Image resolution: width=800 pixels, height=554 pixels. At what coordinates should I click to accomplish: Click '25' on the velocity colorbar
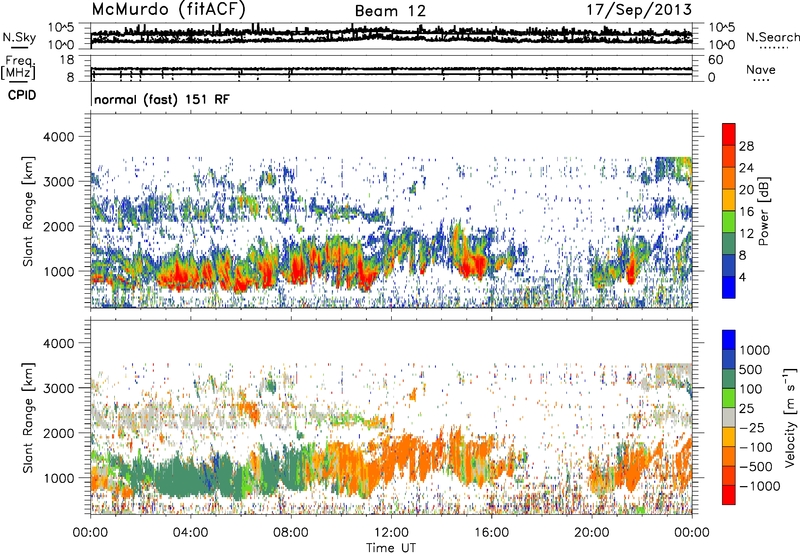click(746, 409)
